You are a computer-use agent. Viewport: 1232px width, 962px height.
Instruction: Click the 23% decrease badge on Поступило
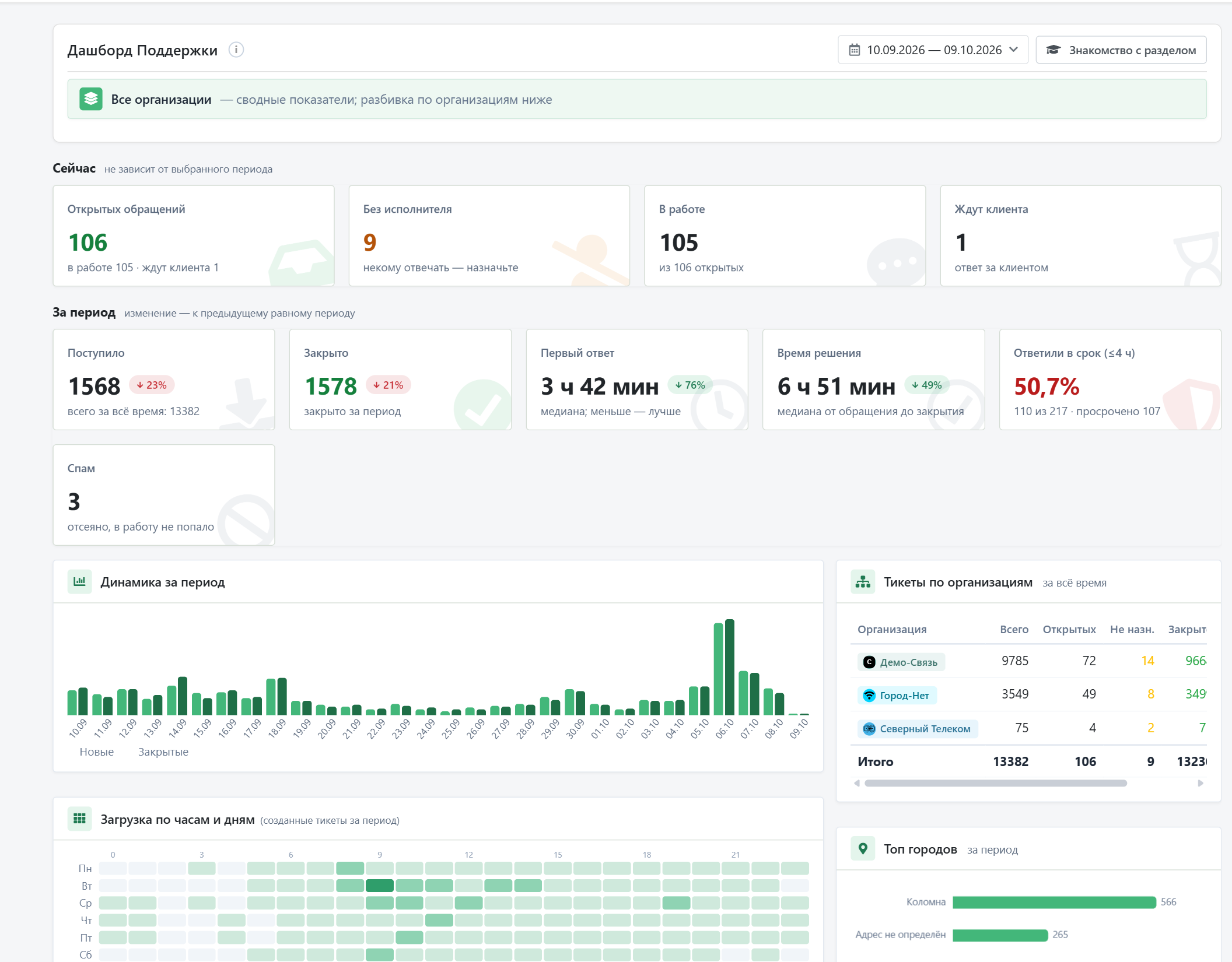coord(152,385)
